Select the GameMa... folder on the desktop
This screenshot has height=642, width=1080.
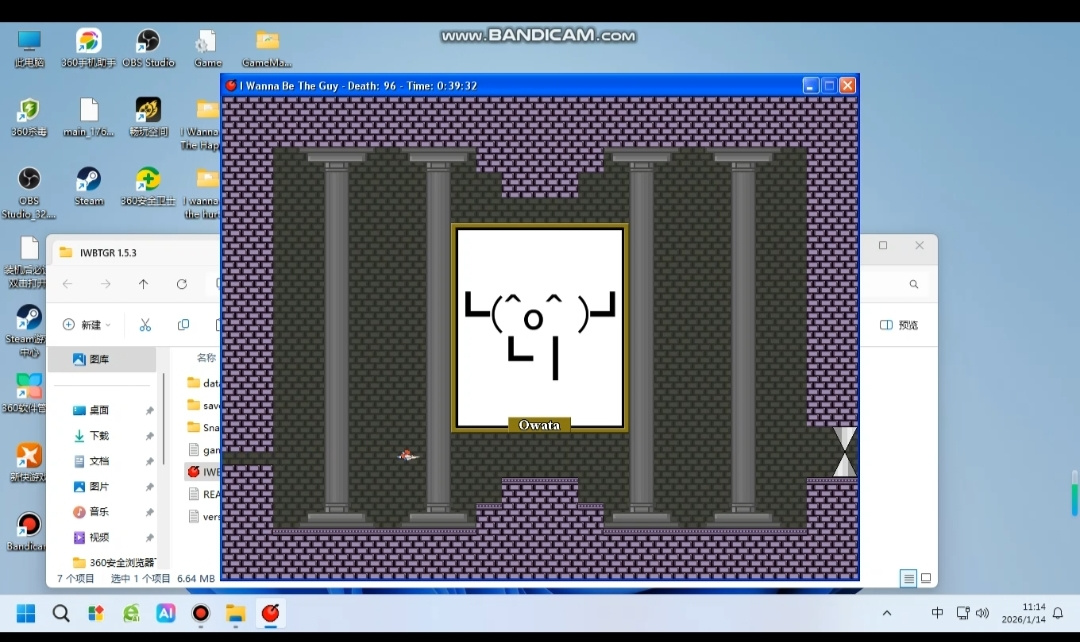click(x=267, y=48)
